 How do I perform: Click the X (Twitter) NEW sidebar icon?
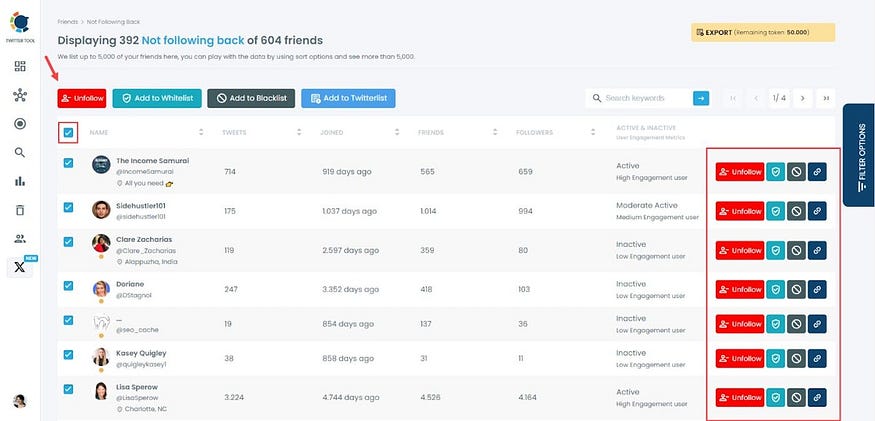[19, 266]
